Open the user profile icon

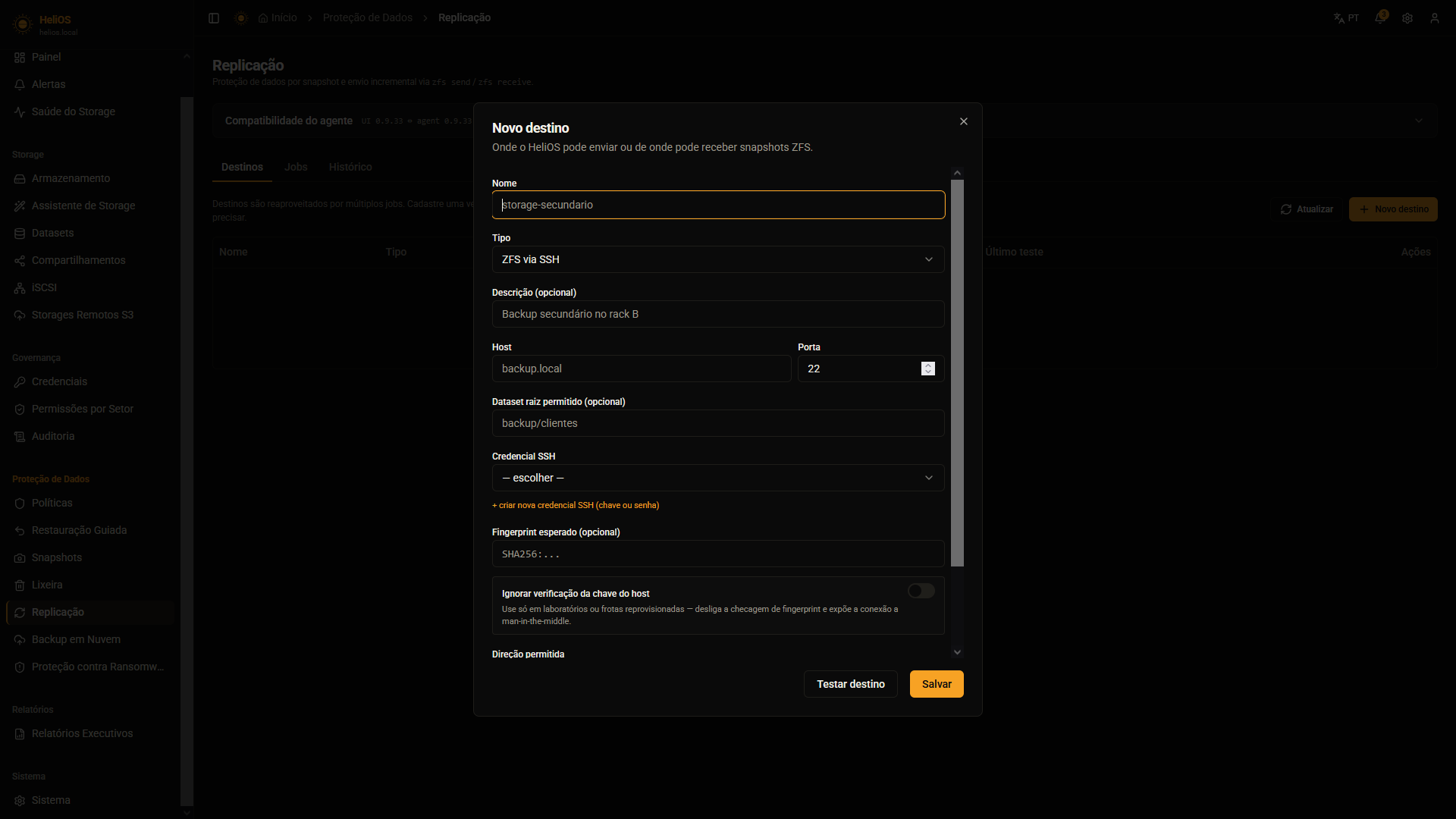click(1435, 18)
